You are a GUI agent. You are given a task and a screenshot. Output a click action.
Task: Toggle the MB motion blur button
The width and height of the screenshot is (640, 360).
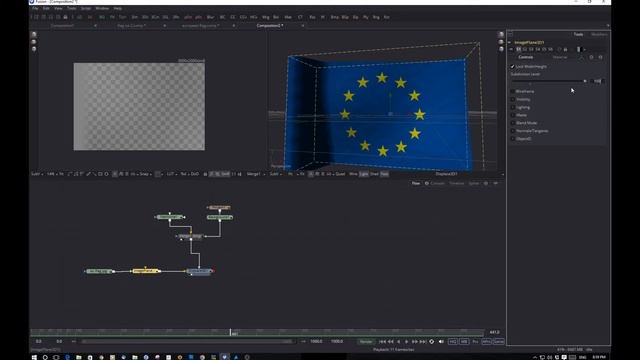[464, 342]
